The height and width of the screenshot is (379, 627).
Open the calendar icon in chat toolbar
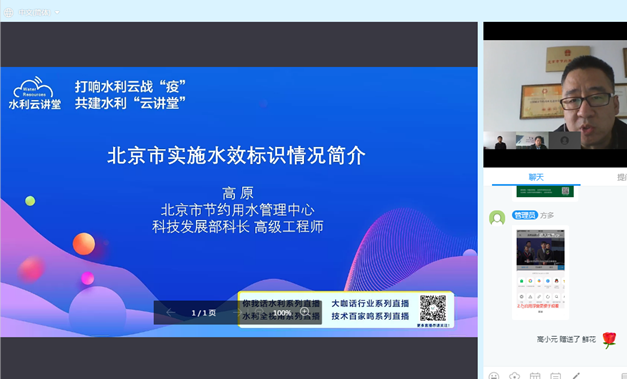click(535, 376)
